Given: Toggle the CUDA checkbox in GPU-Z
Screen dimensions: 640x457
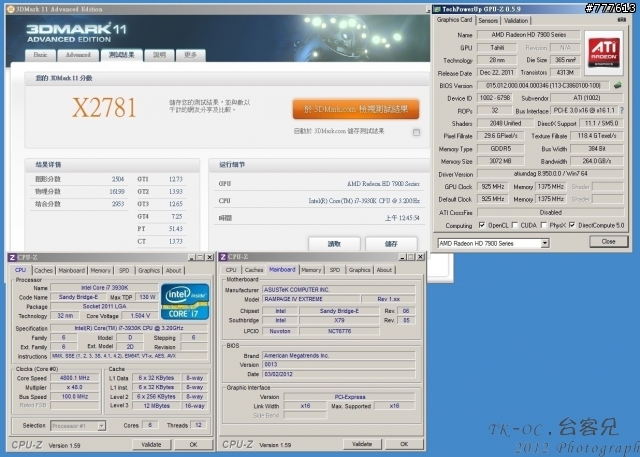Looking at the screenshot, I should click(515, 225).
